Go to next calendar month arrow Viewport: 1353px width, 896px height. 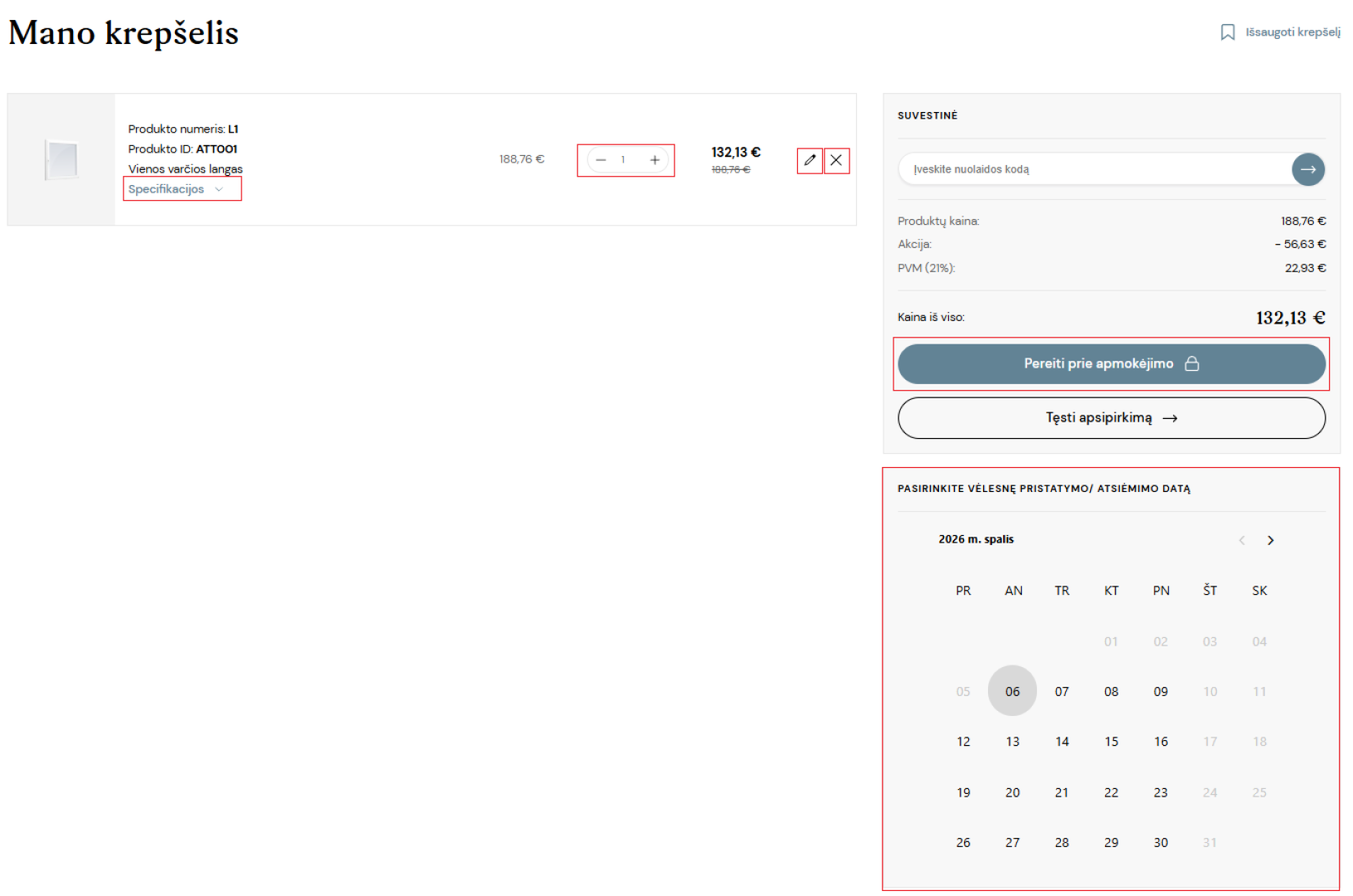1270,540
